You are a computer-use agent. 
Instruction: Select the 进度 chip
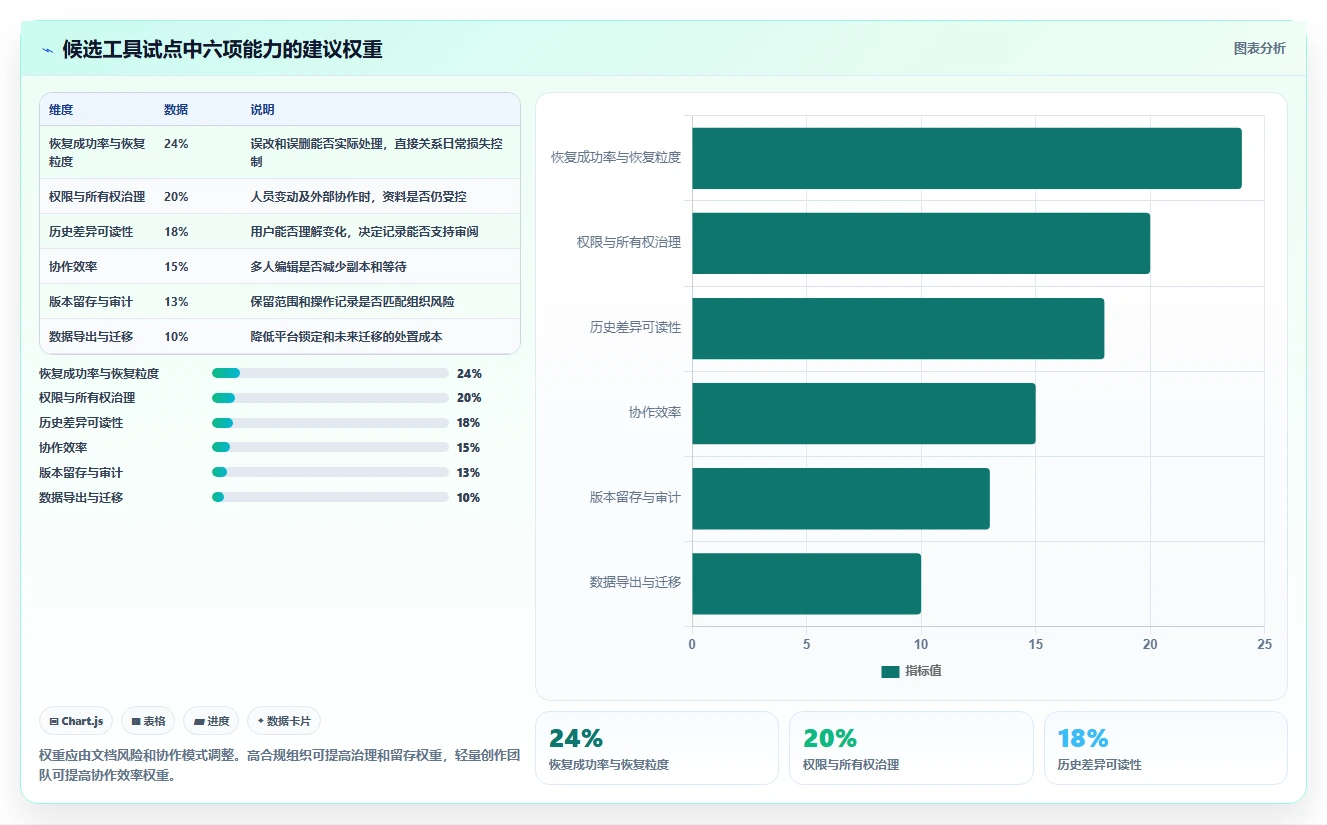[x=211, y=721]
